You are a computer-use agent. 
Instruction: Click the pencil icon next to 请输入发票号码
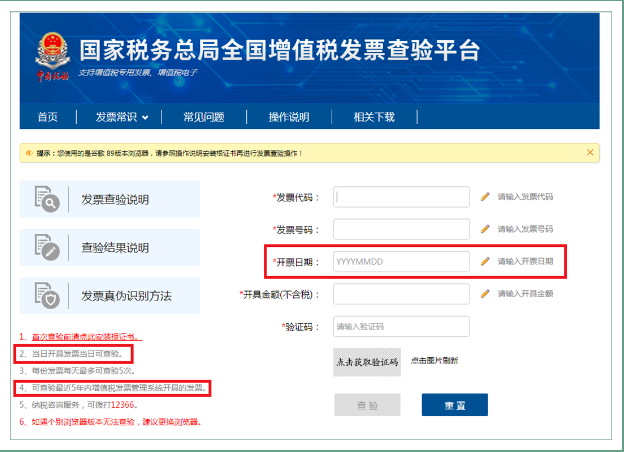(x=485, y=229)
